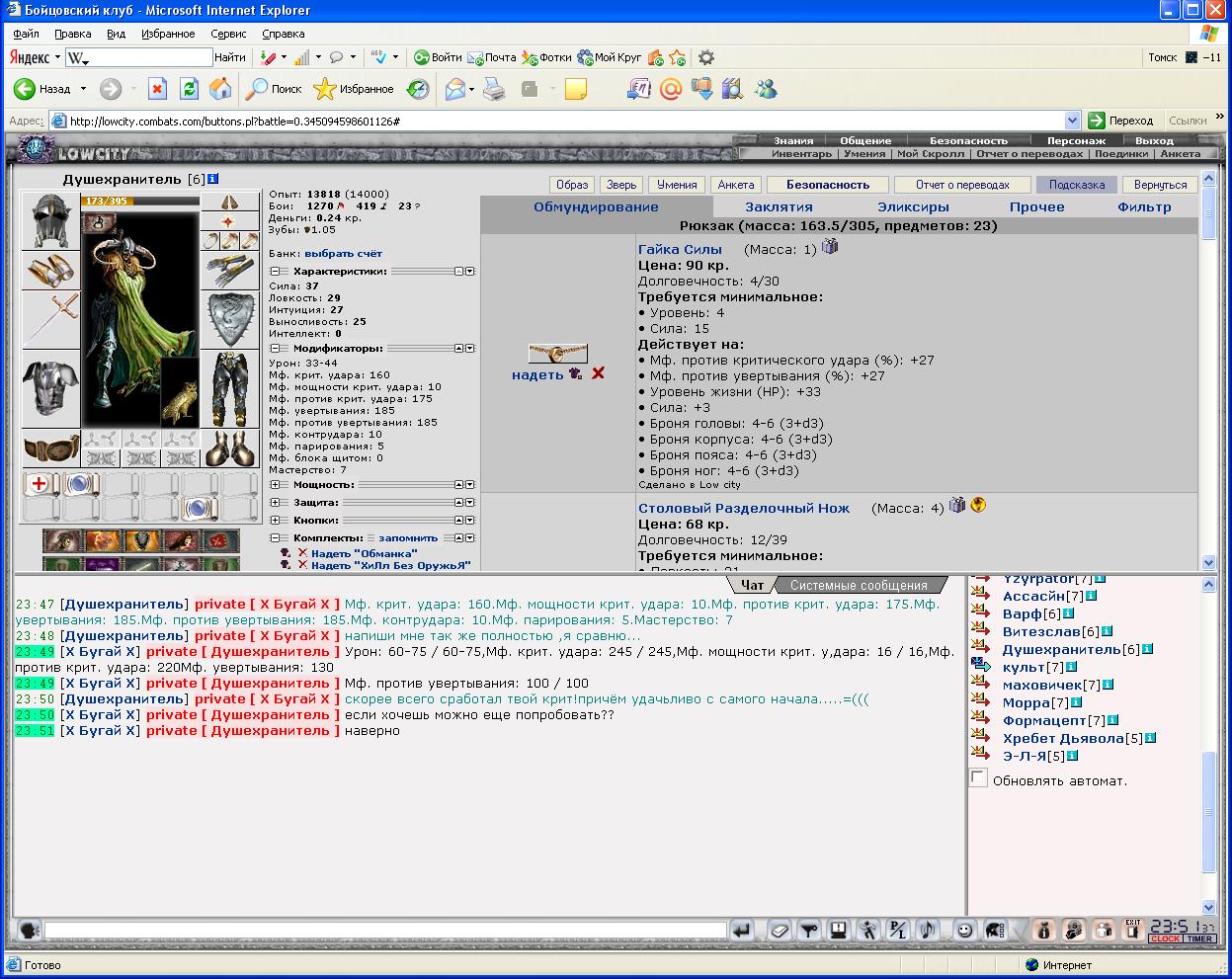This screenshot has height=979, width=1232.
Task: Click the equipped helmet slot icon
Action: click(x=50, y=220)
